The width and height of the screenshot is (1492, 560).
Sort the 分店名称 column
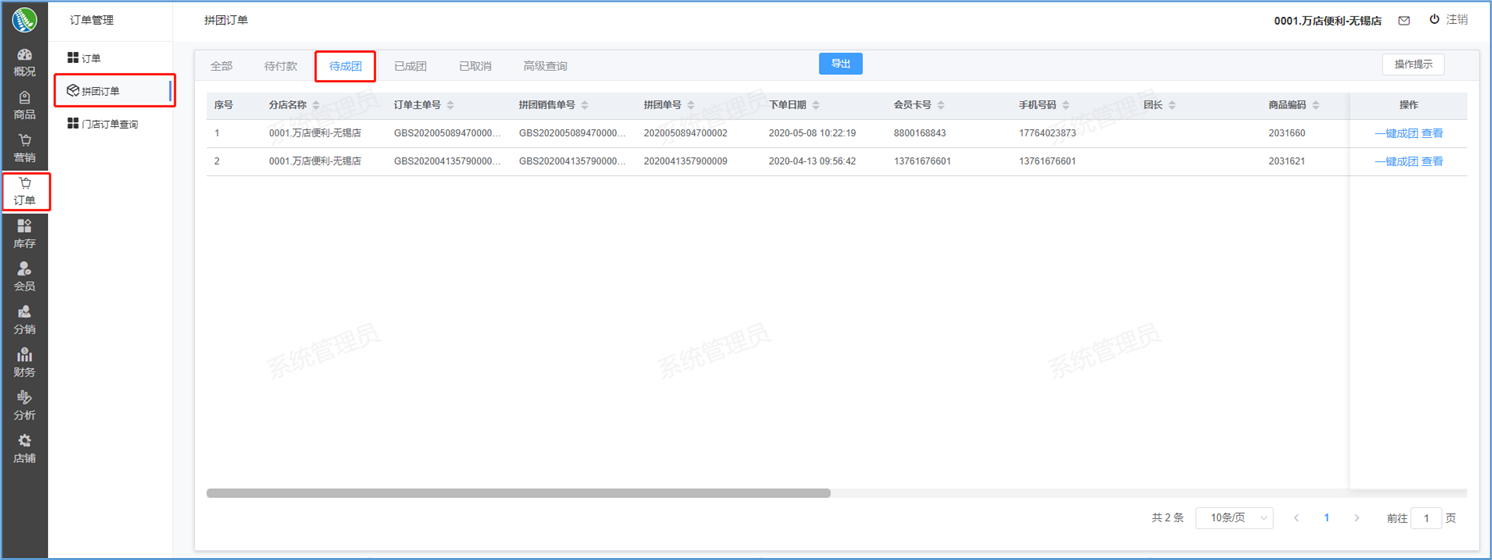pyautogui.click(x=316, y=105)
